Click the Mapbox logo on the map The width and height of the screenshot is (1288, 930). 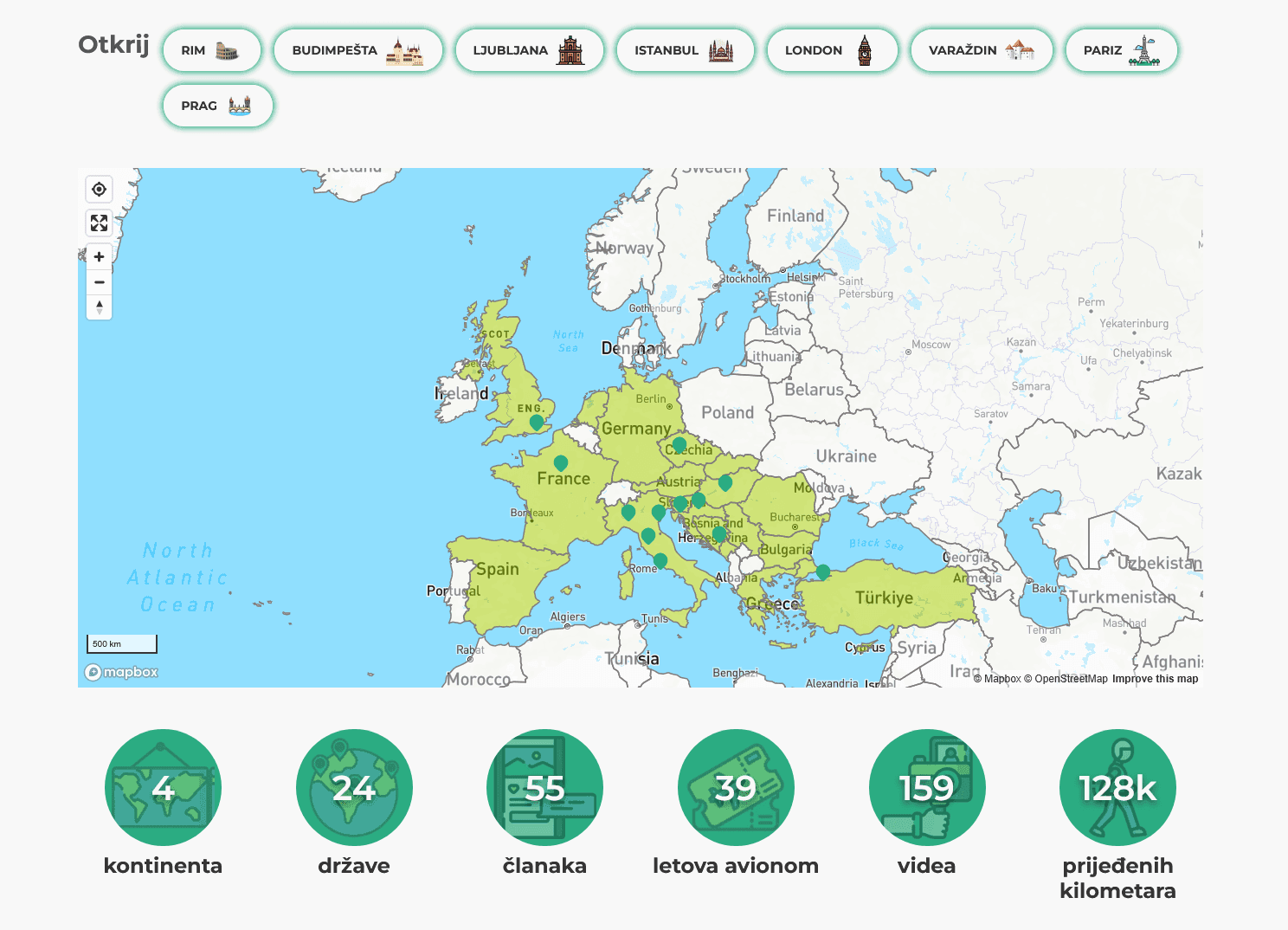(x=120, y=672)
